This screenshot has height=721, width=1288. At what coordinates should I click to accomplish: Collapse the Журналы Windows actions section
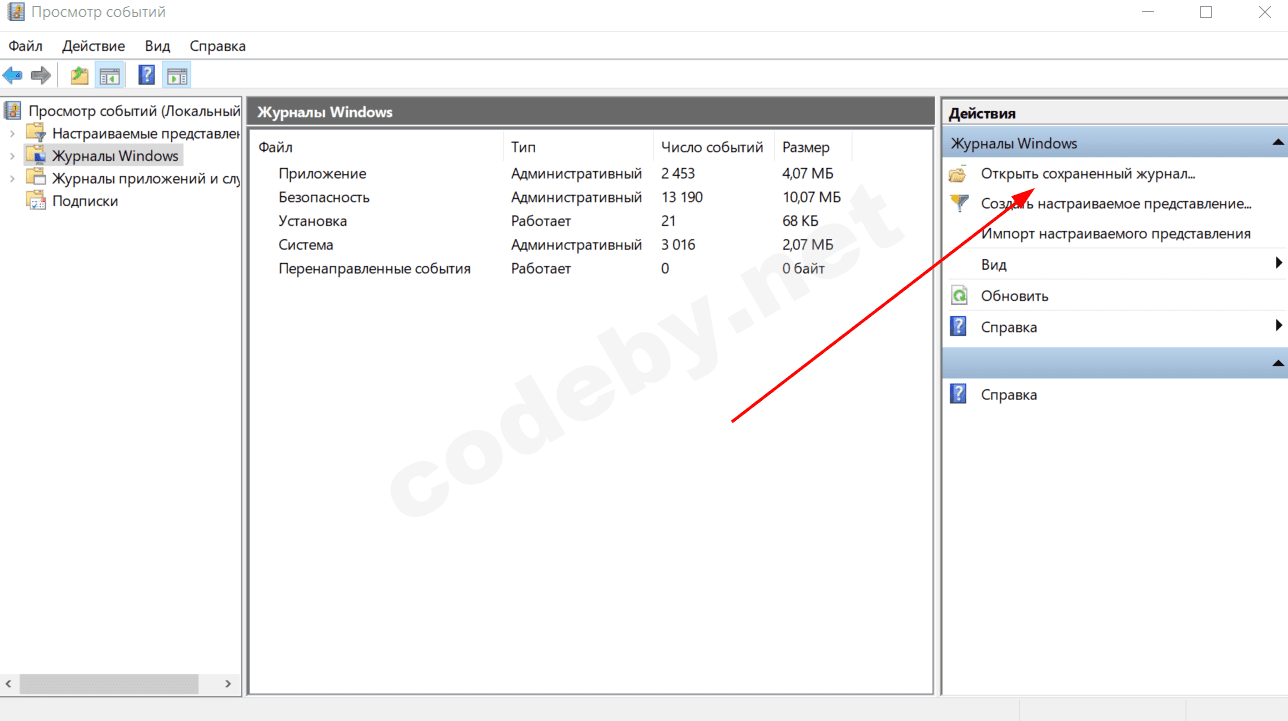coord(1278,143)
